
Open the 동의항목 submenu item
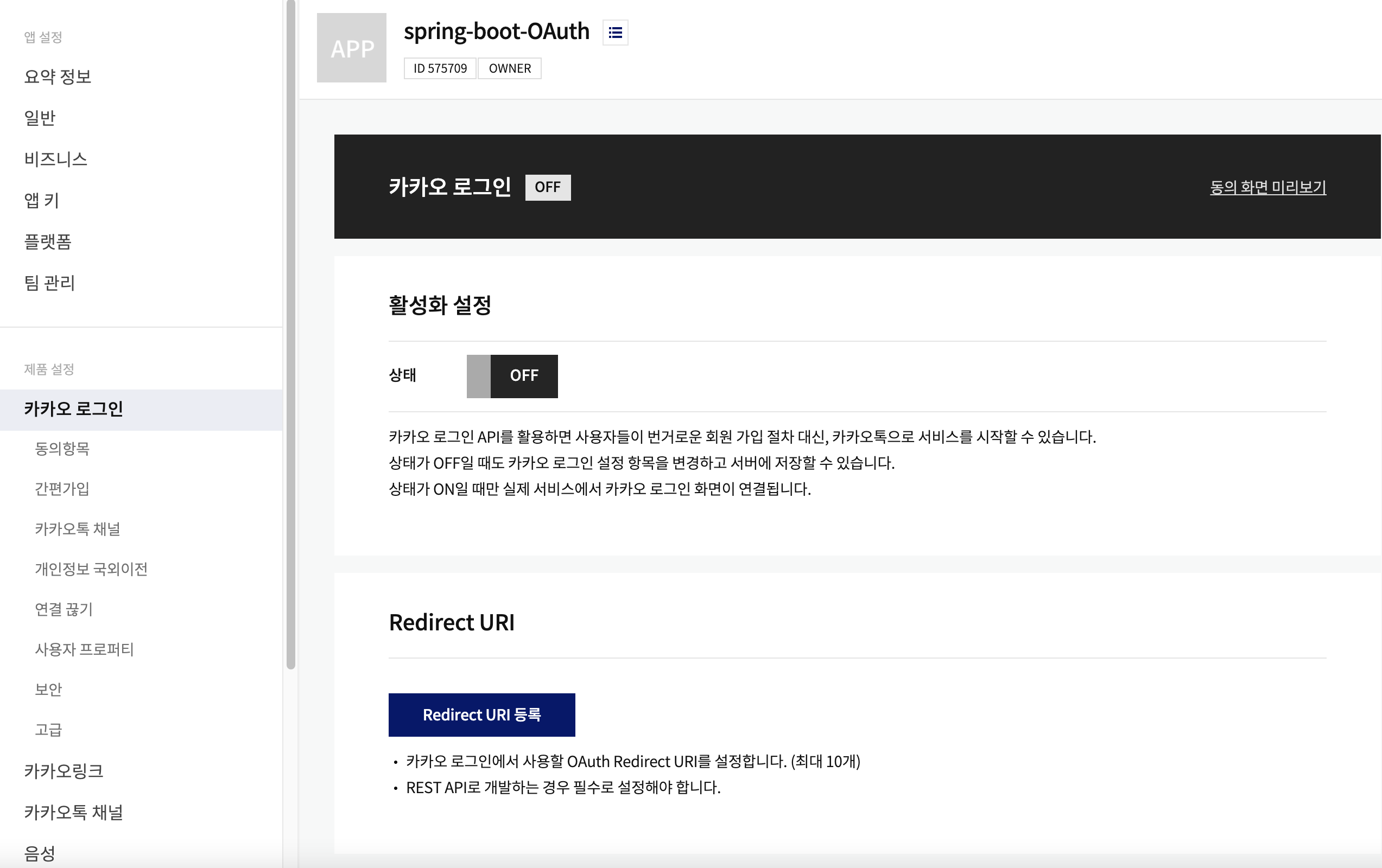coord(62,449)
